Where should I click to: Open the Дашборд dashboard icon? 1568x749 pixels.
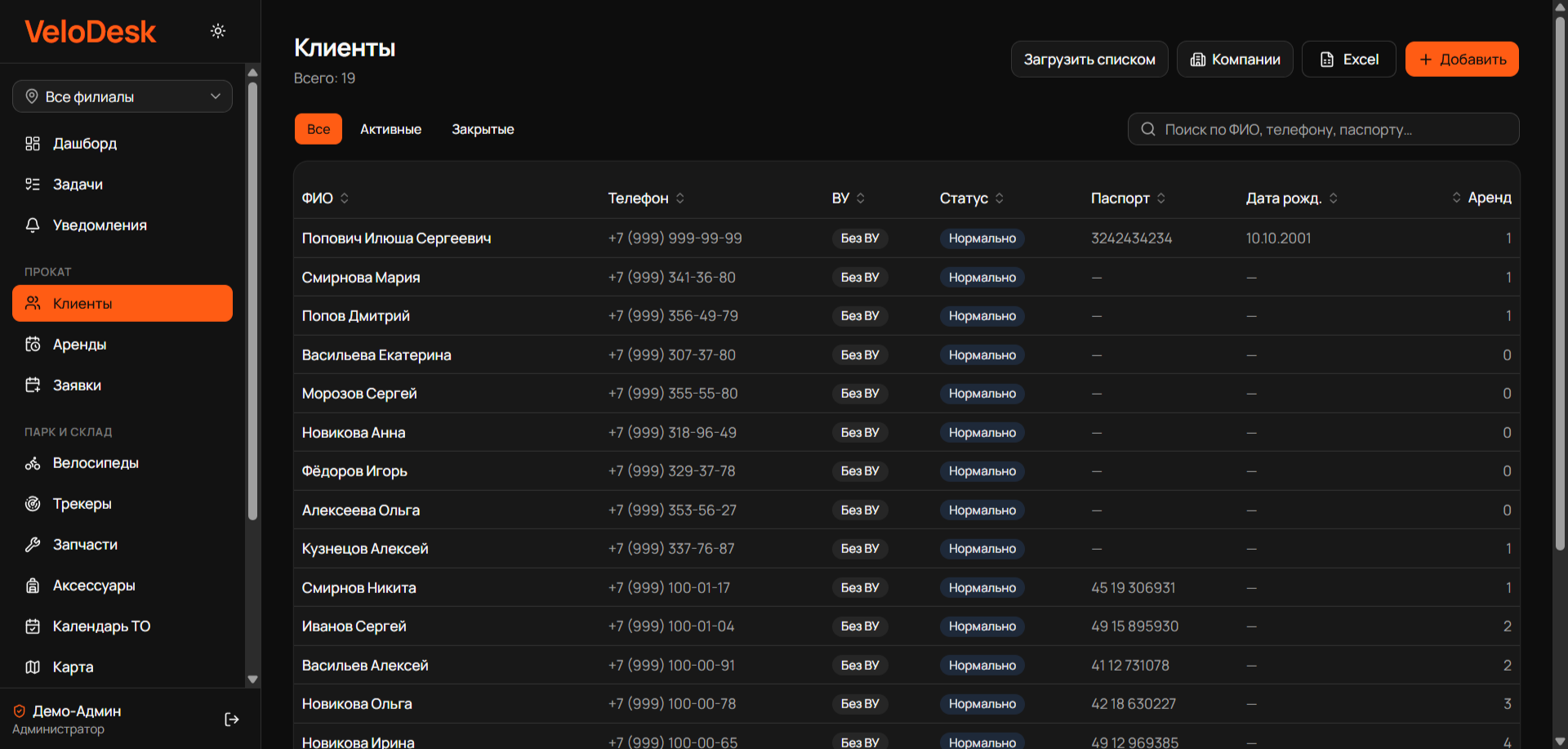(x=33, y=144)
